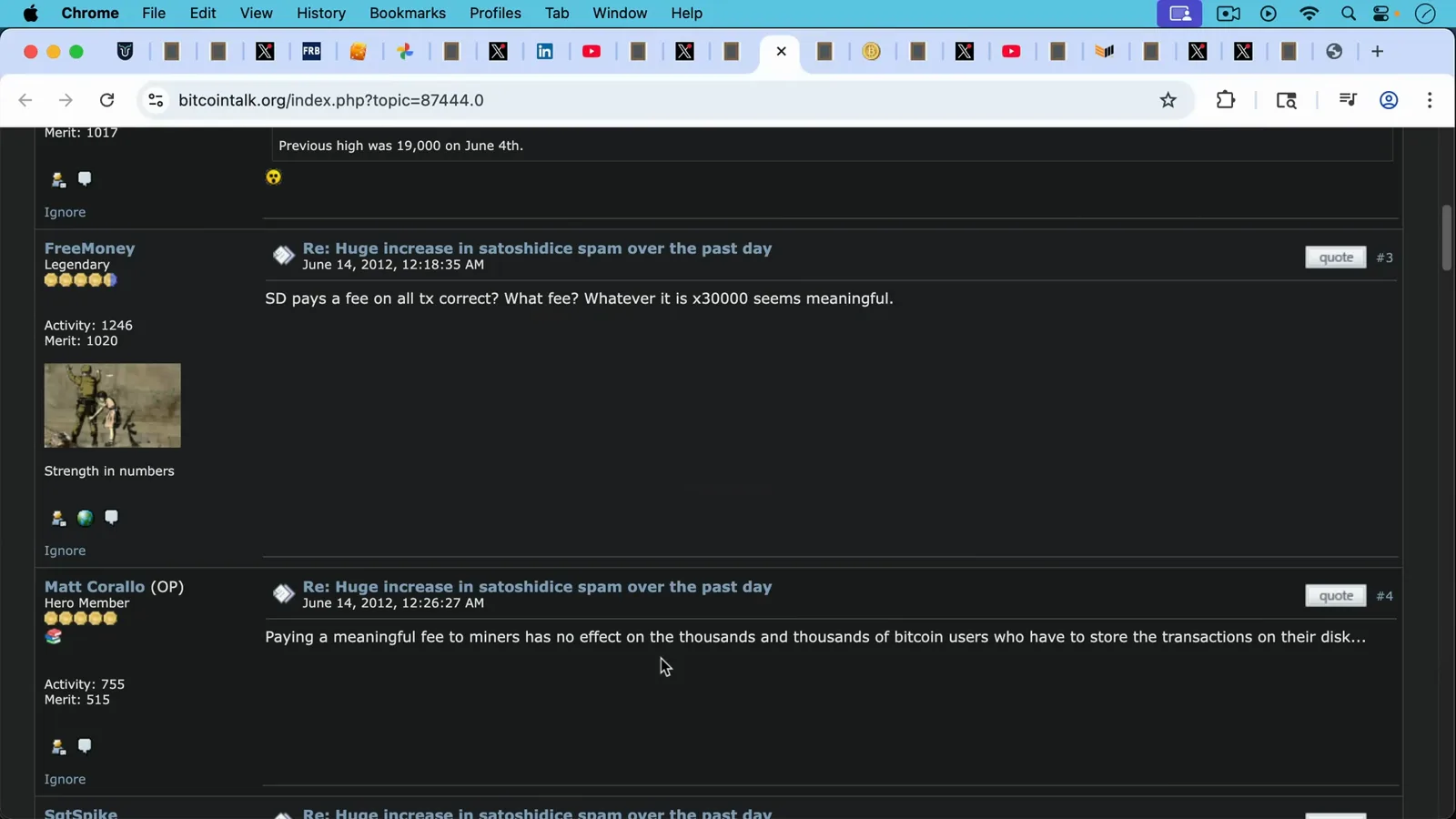Open macOS Spotlight search

point(1349,14)
